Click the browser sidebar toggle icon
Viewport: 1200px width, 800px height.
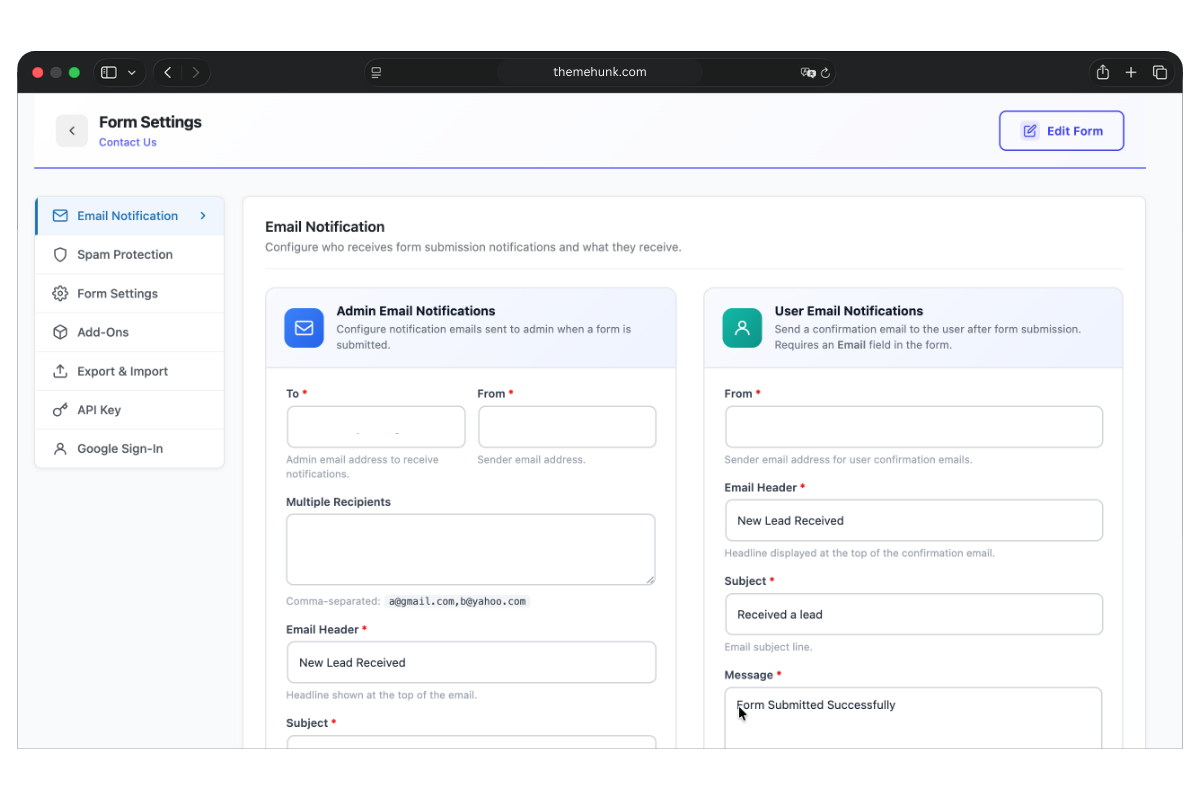point(109,73)
